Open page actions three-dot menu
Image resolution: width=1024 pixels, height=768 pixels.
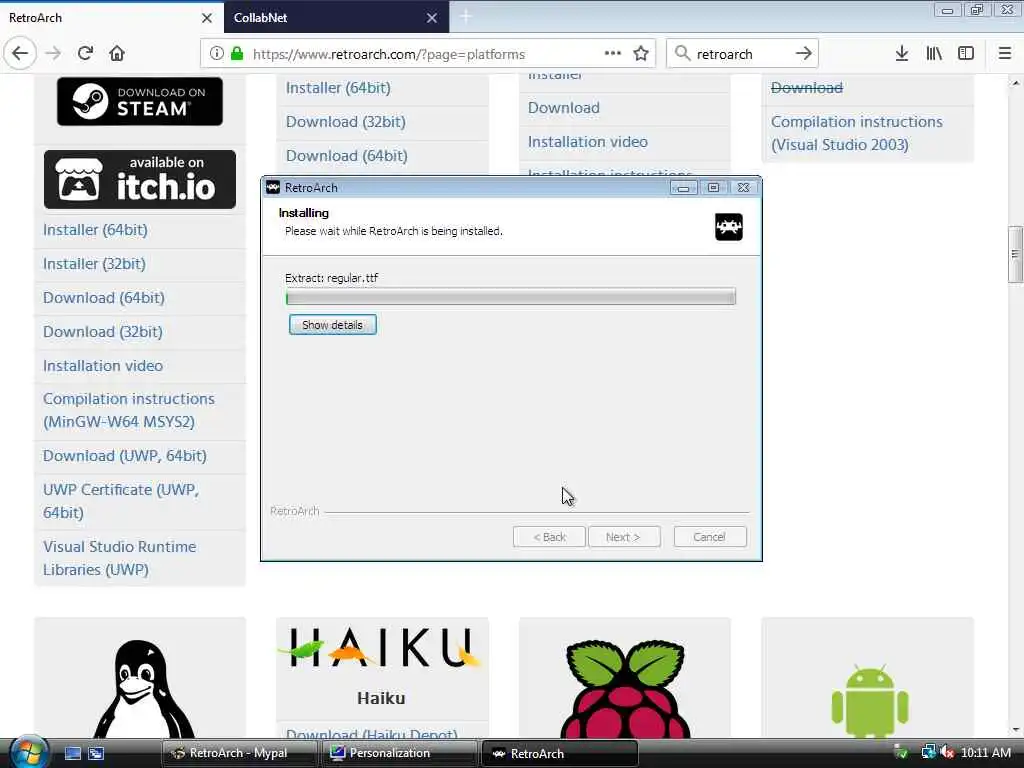[613, 54]
